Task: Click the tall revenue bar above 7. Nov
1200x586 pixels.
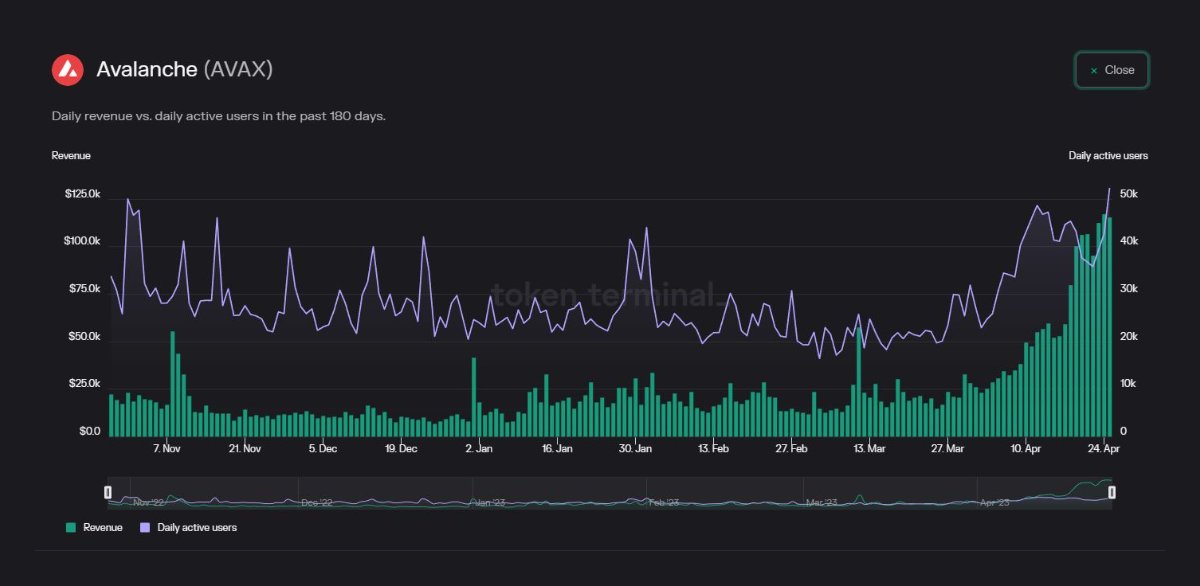Action: pos(172,384)
